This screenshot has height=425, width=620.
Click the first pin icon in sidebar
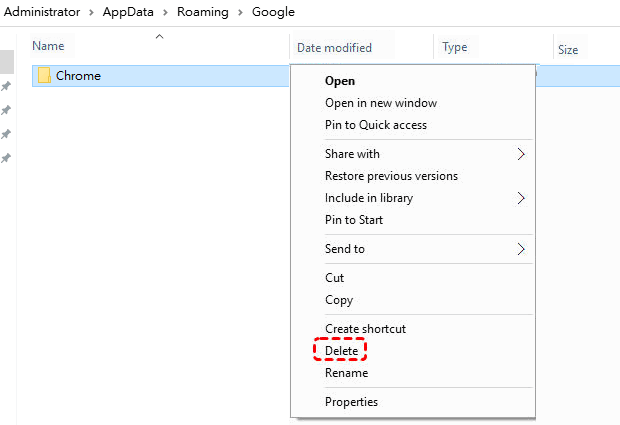click(x=6, y=86)
